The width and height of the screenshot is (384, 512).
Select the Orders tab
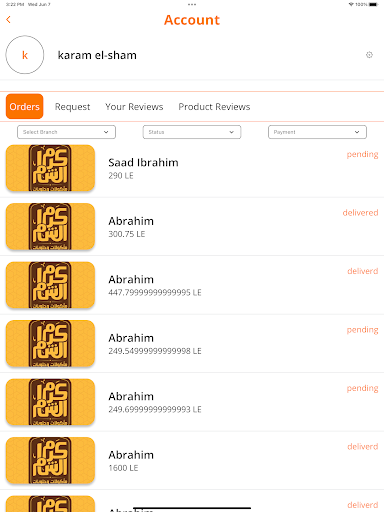pyautogui.click(x=25, y=107)
